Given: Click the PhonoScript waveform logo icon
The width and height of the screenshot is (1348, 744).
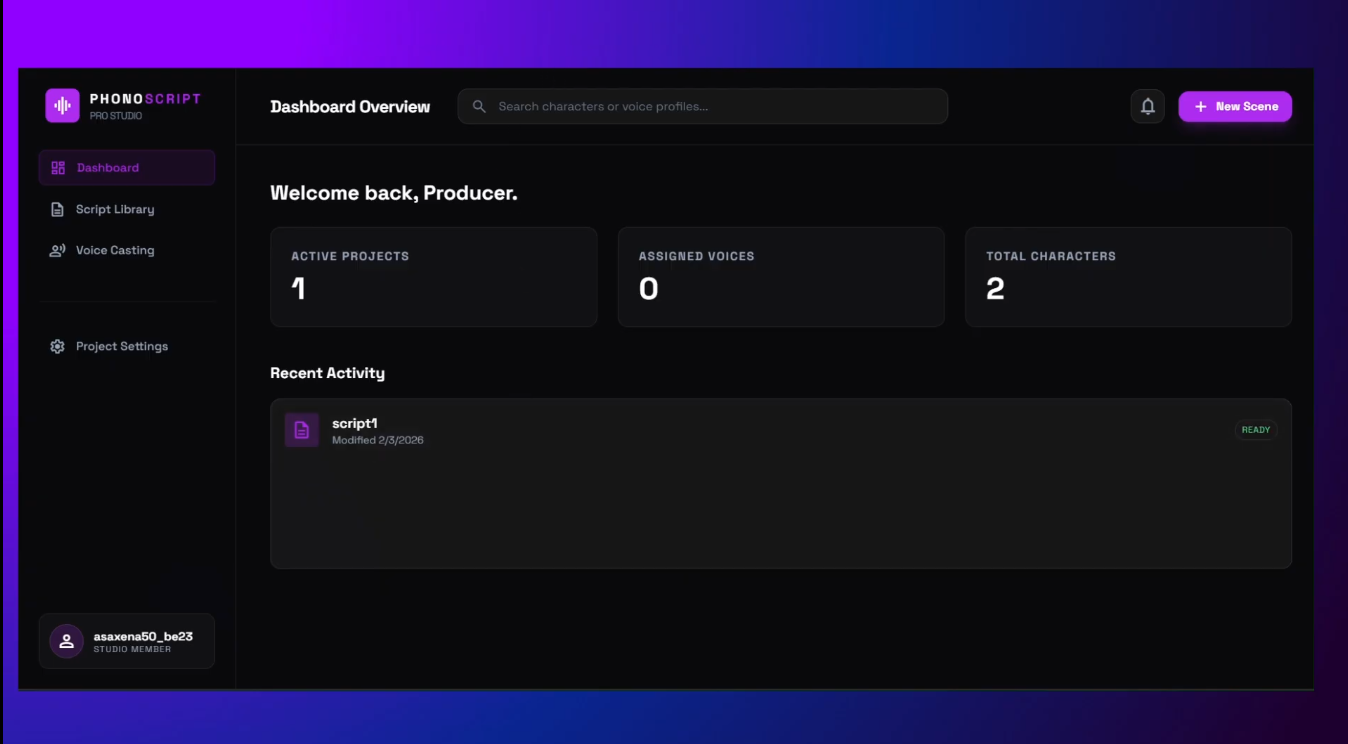Looking at the screenshot, I should (62, 106).
